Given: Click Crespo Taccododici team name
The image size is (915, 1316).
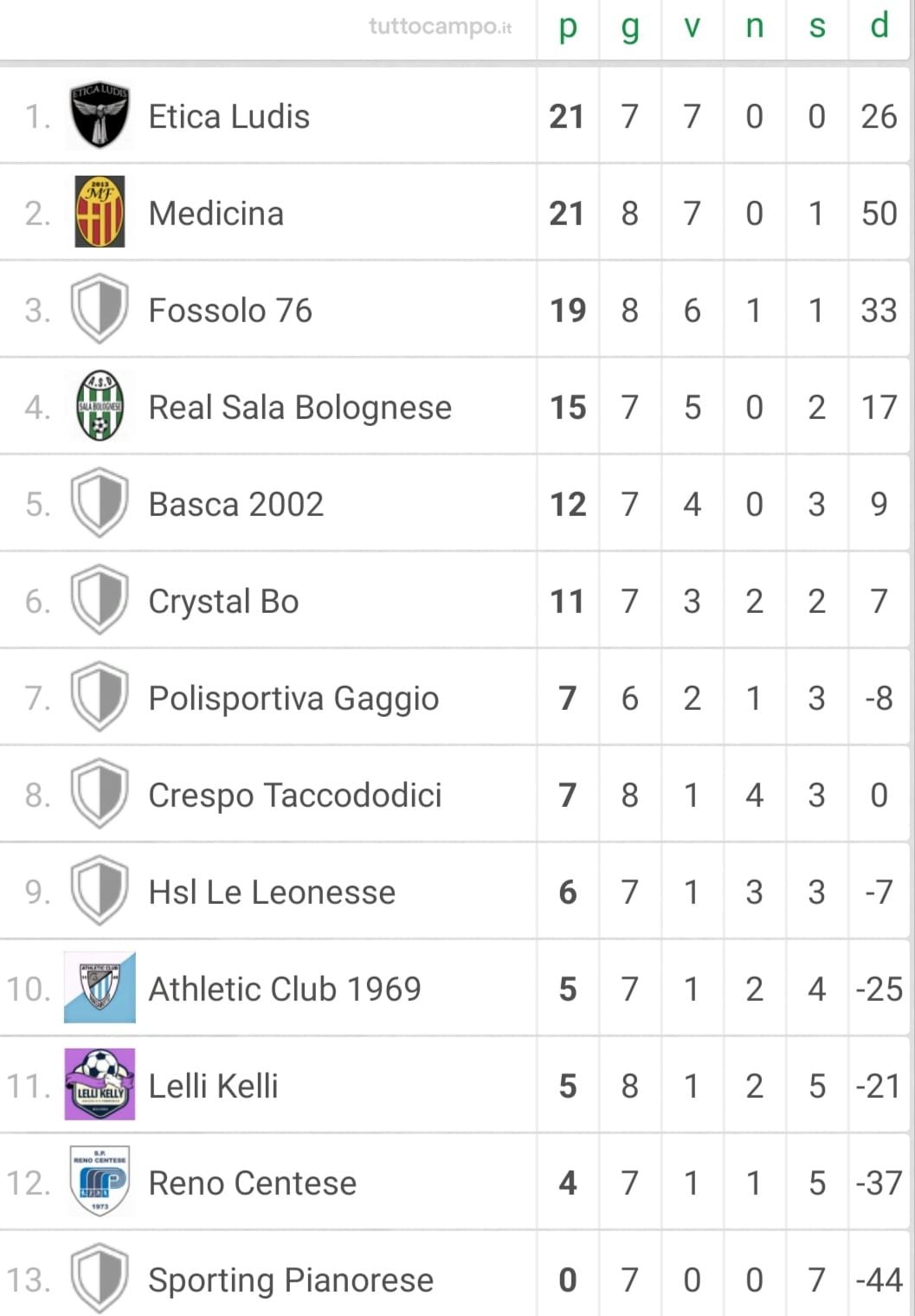Looking at the screenshot, I should 294,795.
